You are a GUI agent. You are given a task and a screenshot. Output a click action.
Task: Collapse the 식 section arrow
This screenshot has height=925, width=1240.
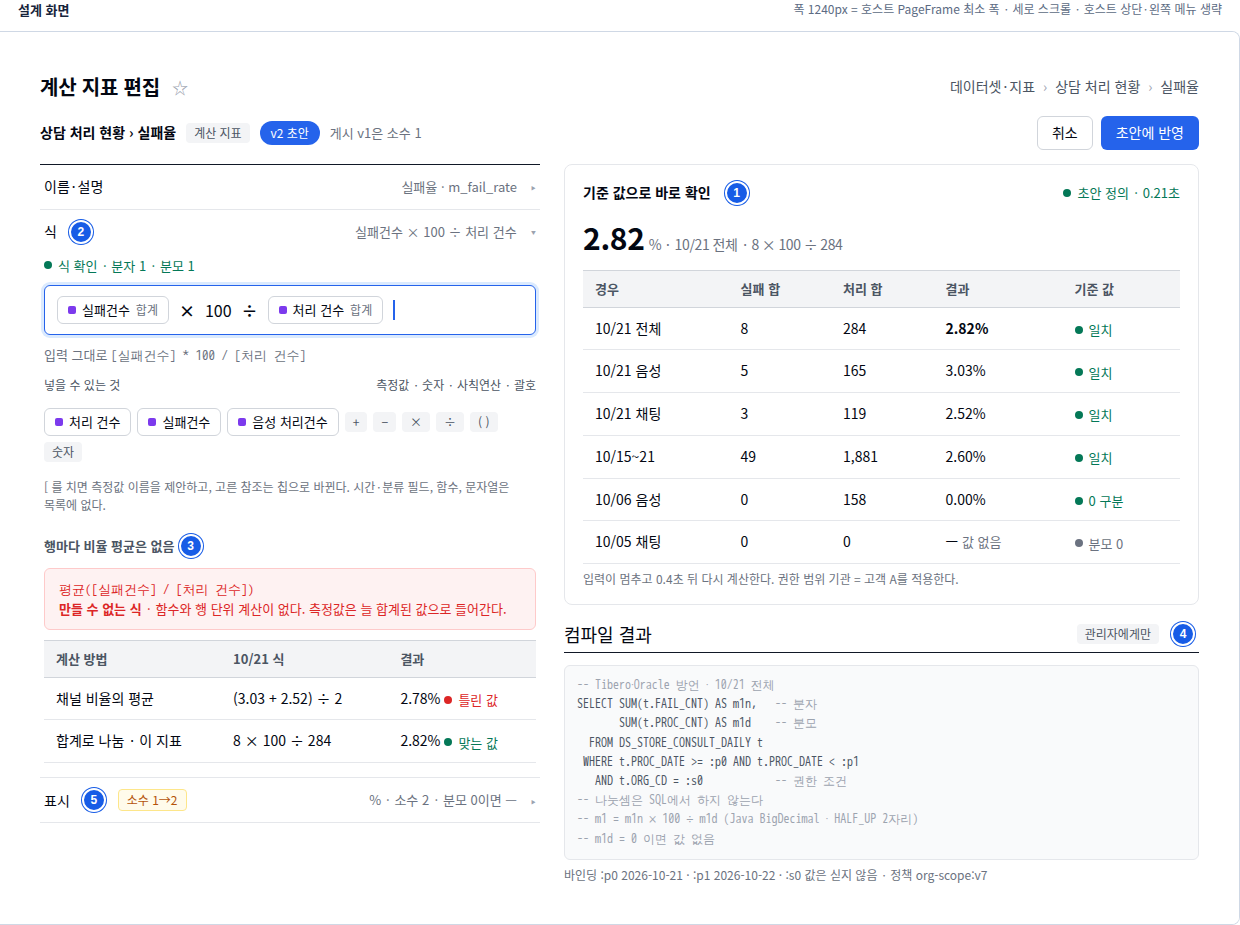tap(533, 232)
